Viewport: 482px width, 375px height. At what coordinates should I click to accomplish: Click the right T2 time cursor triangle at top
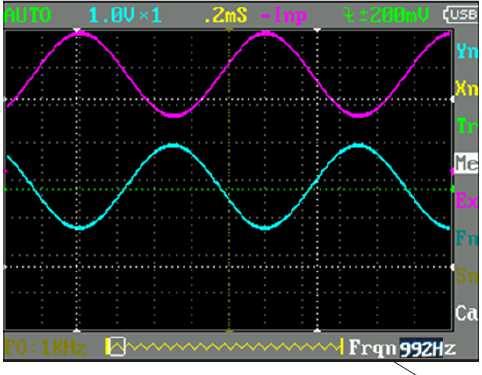[x=317, y=30]
